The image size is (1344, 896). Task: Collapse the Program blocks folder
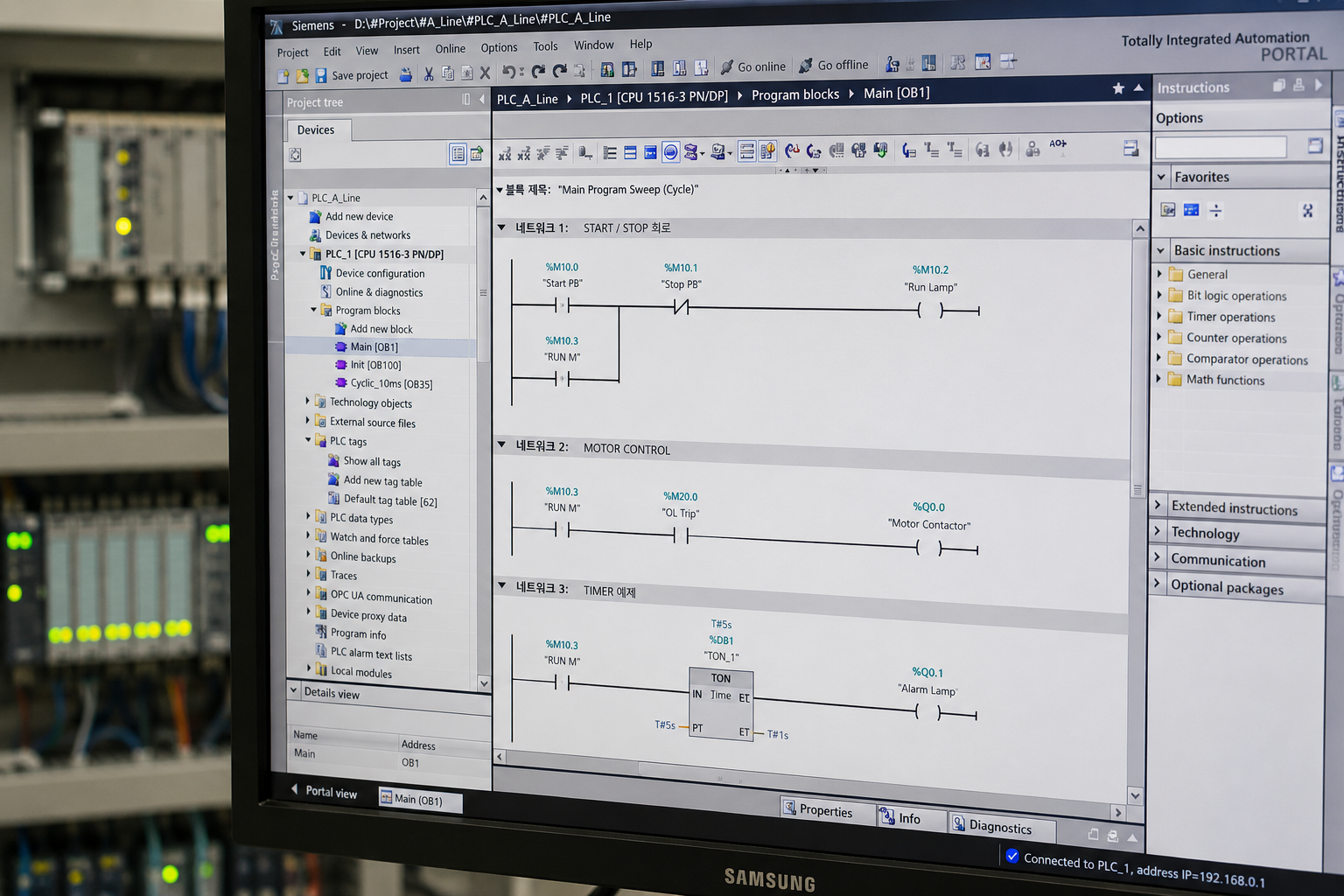coord(313,310)
